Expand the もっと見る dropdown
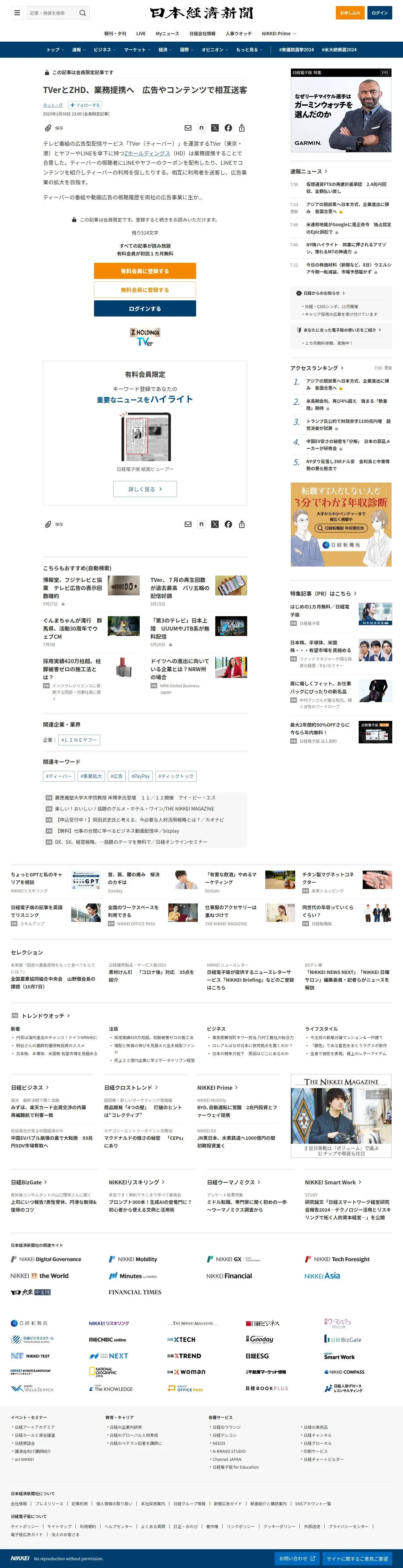 pos(250,50)
